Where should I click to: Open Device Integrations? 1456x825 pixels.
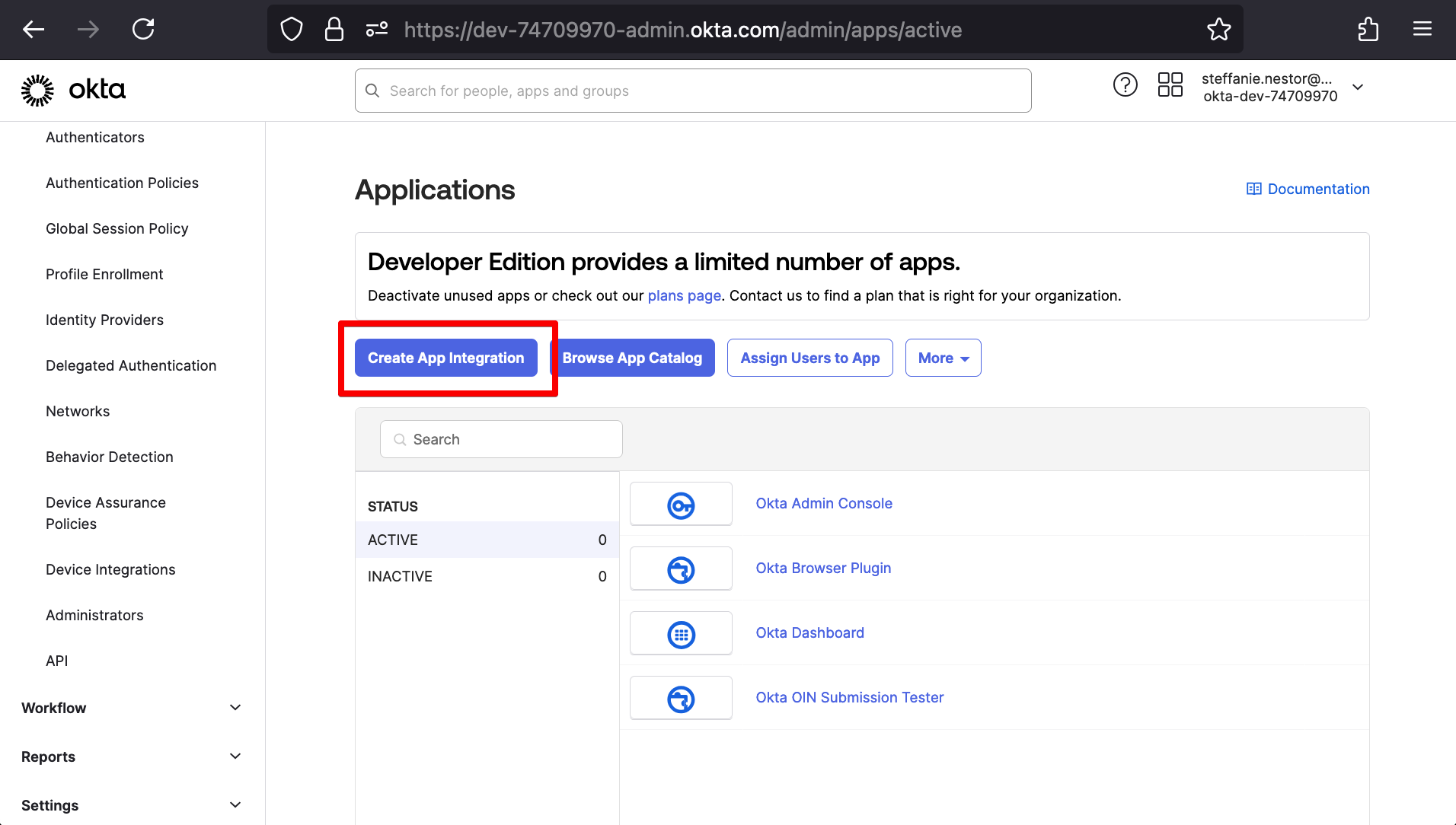click(x=110, y=569)
